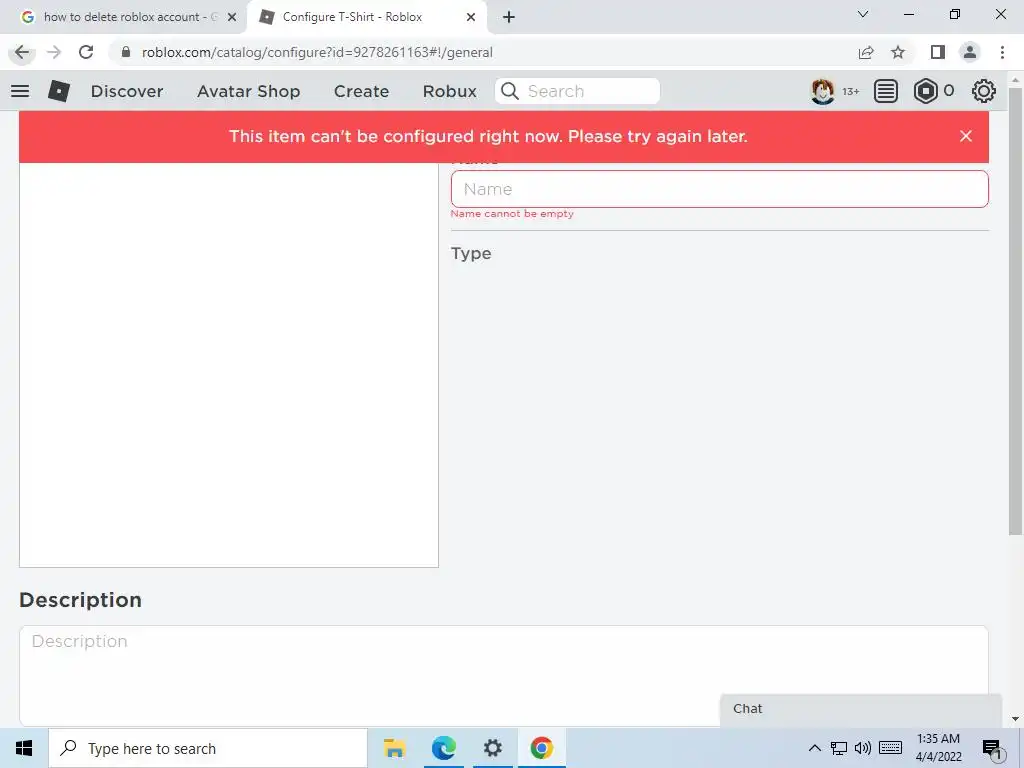Open Windows Settings from taskbar
This screenshot has height=768, width=1024.
(492, 748)
